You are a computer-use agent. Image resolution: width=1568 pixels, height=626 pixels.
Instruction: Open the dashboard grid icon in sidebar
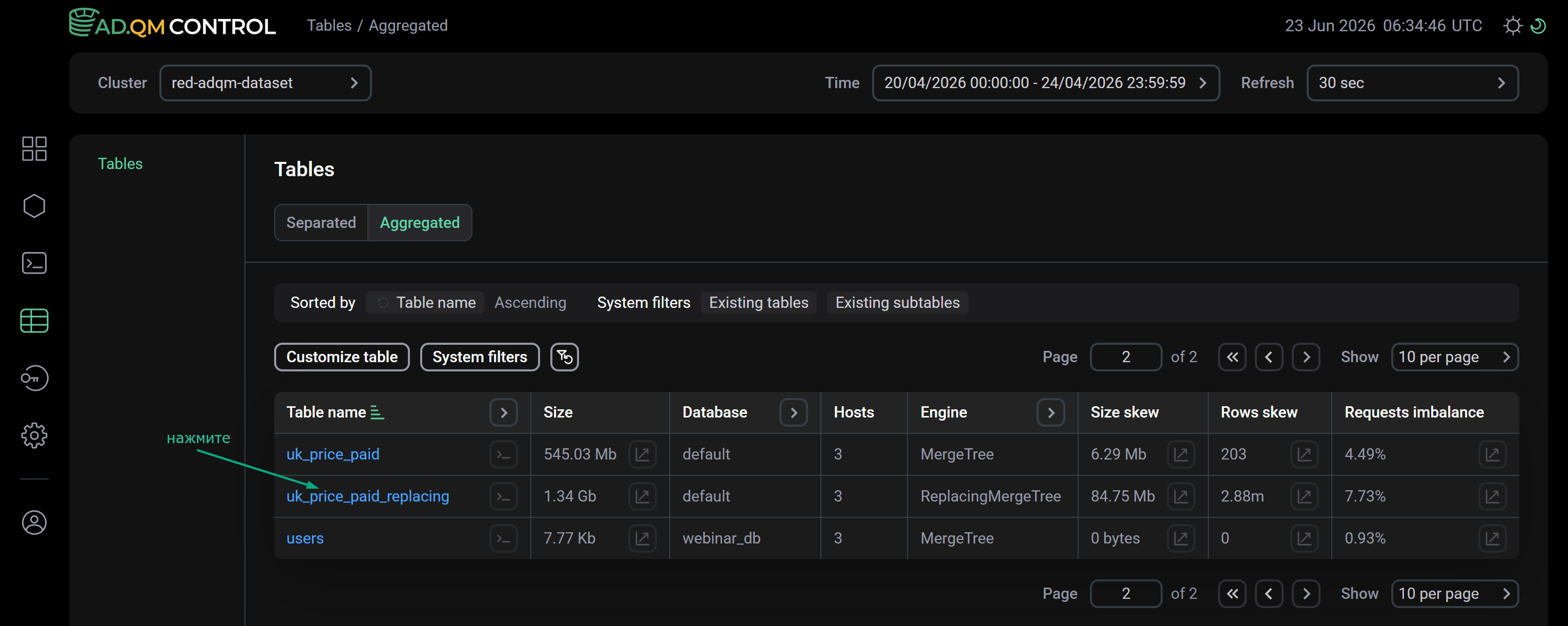click(34, 149)
